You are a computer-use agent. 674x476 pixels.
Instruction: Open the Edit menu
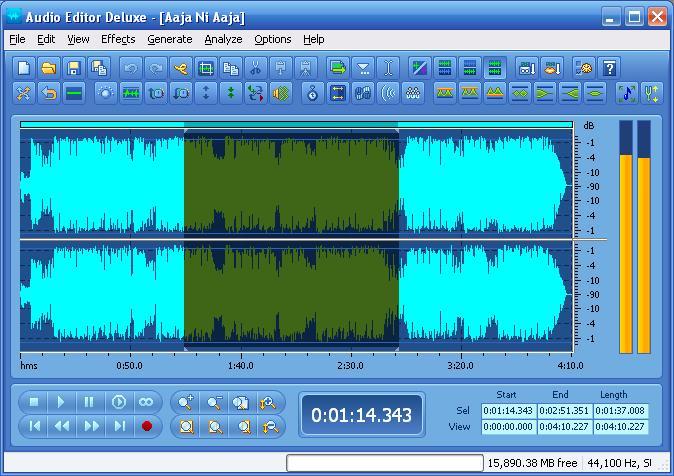click(x=46, y=39)
